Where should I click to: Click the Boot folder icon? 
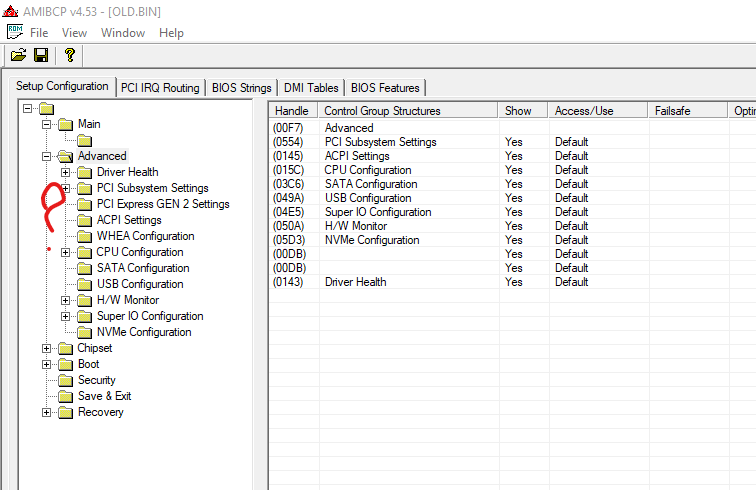coord(66,364)
